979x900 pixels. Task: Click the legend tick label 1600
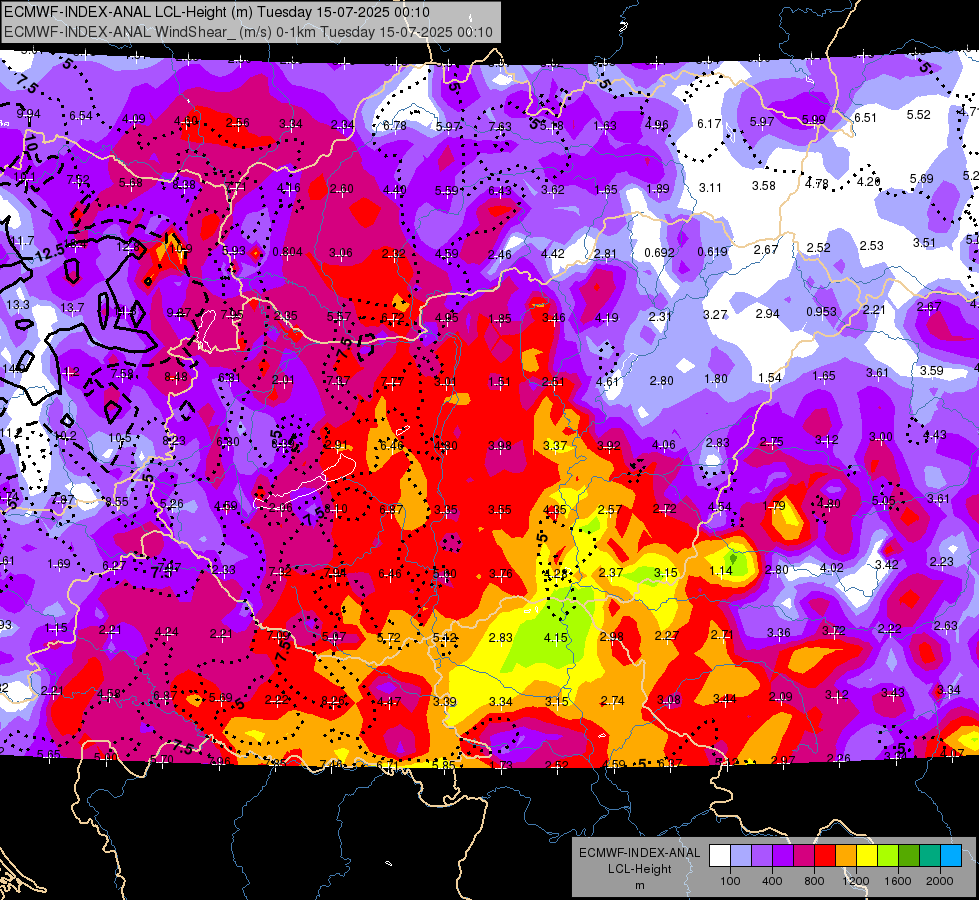(898, 881)
